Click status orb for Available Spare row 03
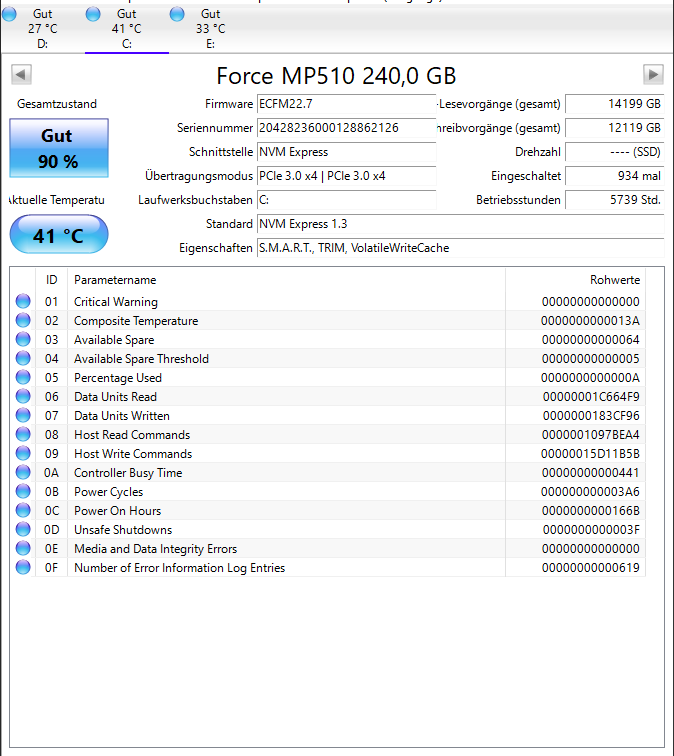 (x=23, y=339)
